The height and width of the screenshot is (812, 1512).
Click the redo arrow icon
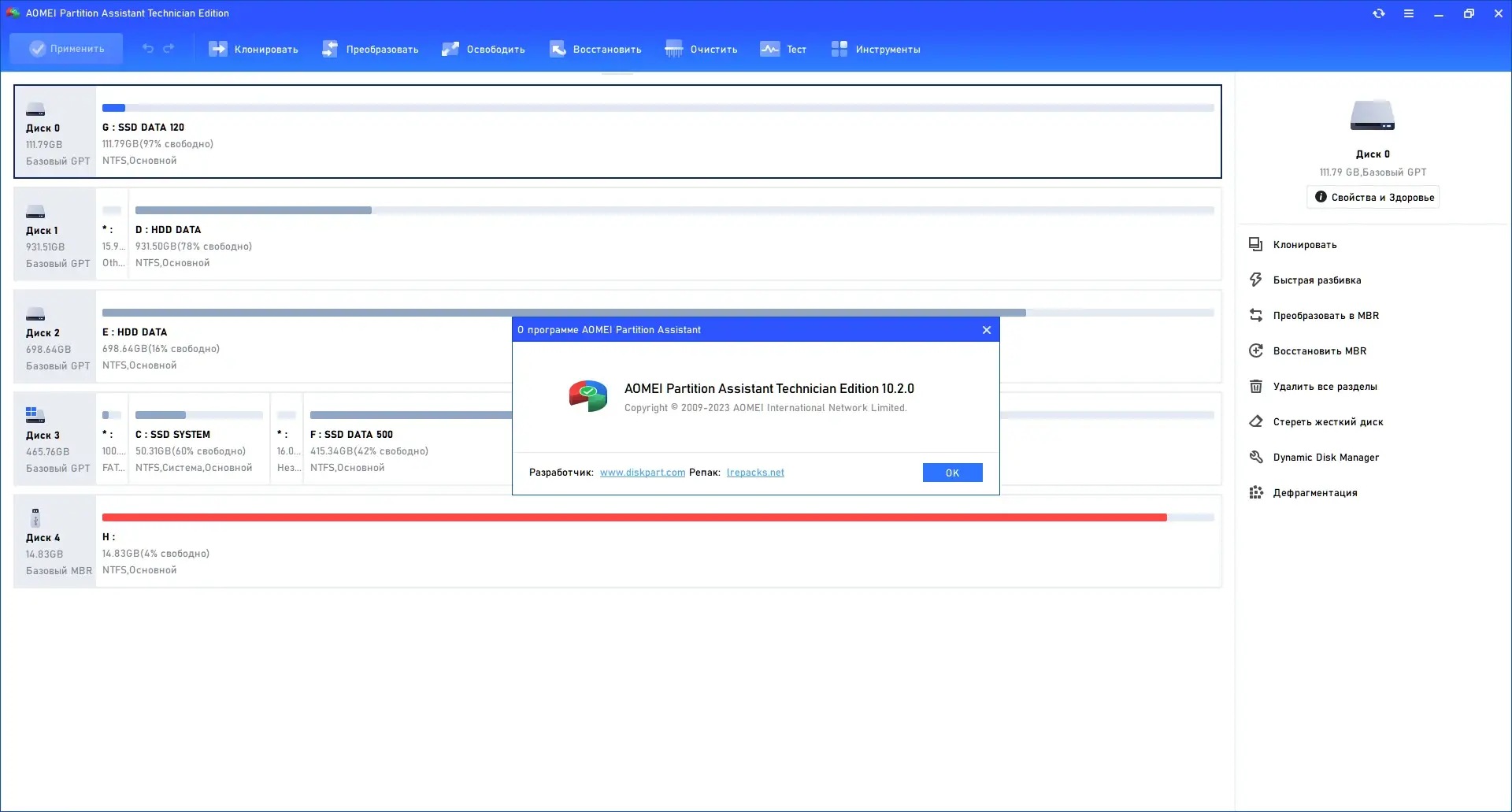(169, 49)
